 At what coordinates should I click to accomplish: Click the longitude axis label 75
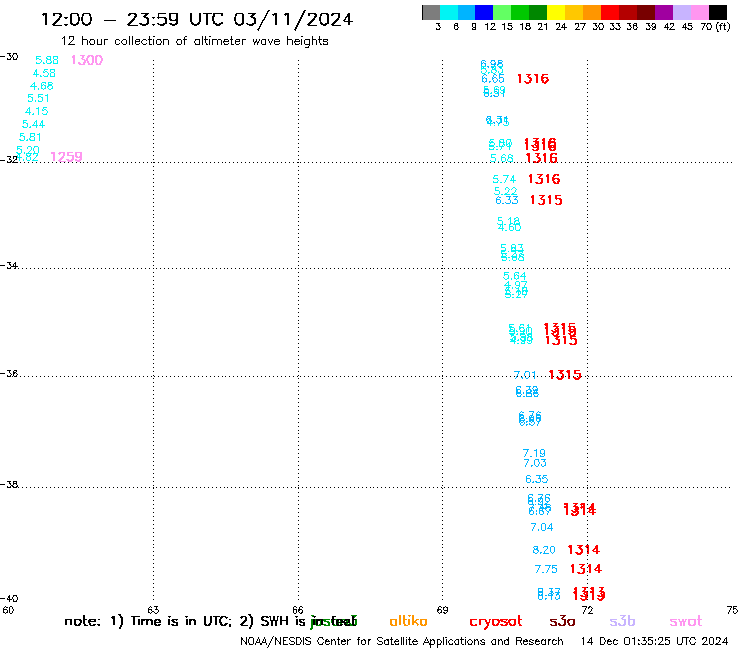732,610
